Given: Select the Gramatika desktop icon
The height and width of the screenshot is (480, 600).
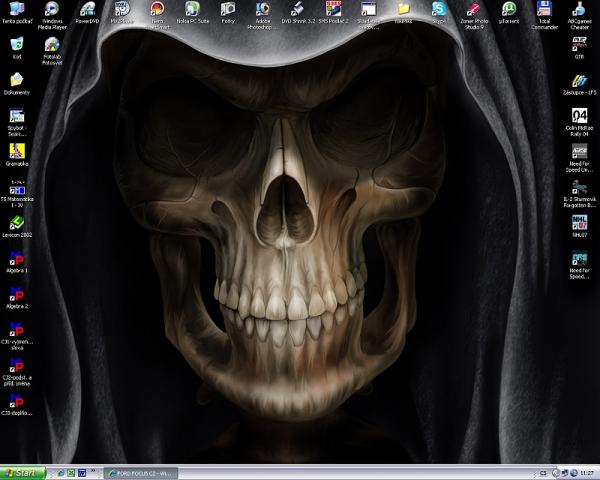Looking at the screenshot, I should [17, 151].
